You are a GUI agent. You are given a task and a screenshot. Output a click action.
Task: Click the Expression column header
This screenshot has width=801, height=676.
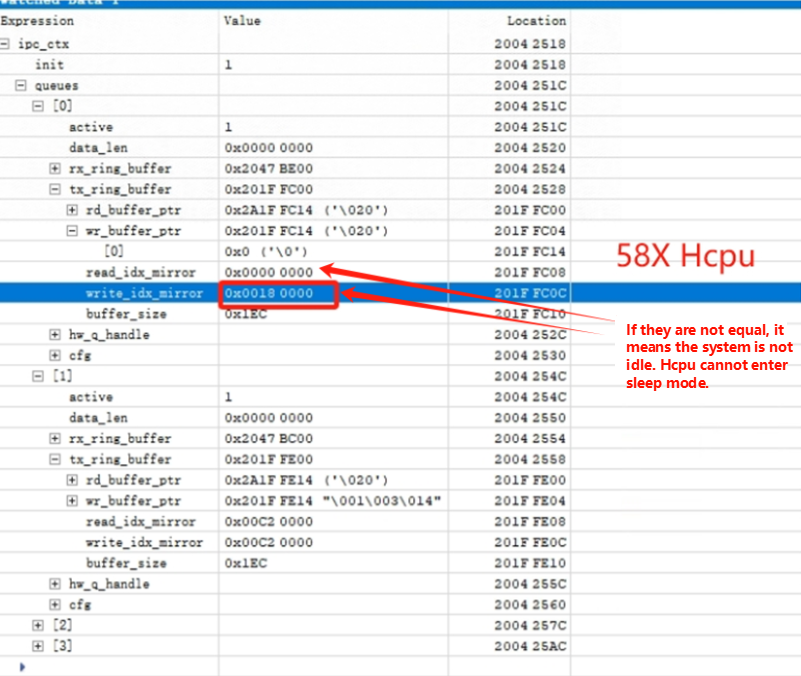tap(38, 20)
